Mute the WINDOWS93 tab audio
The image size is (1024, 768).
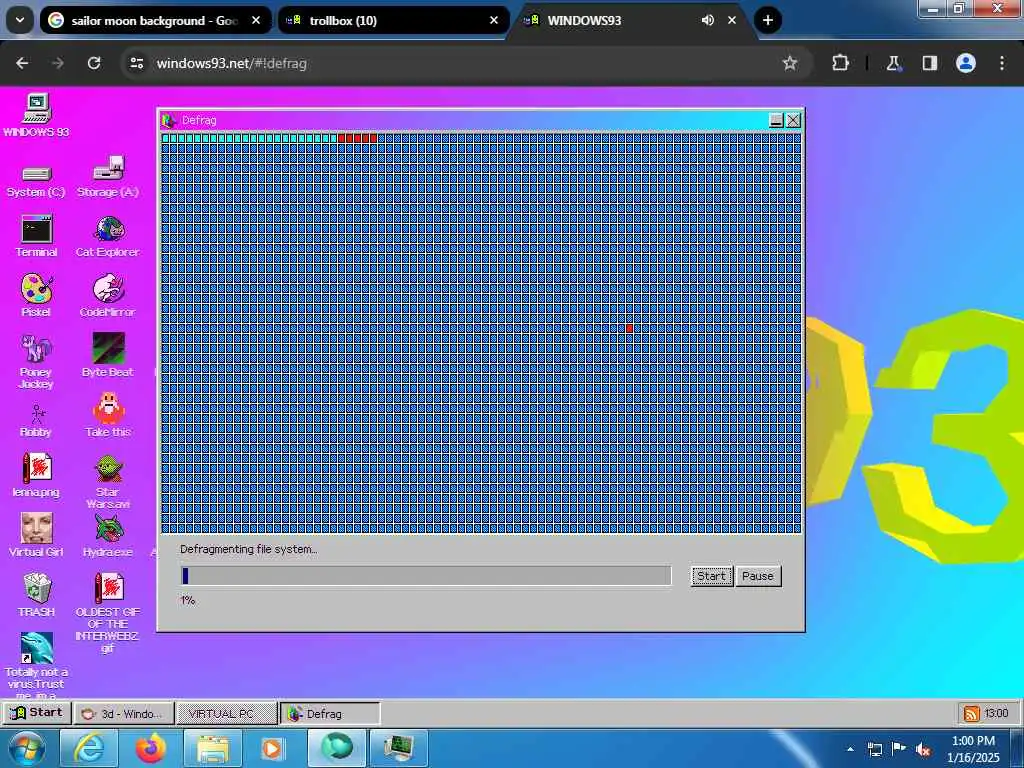(707, 20)
